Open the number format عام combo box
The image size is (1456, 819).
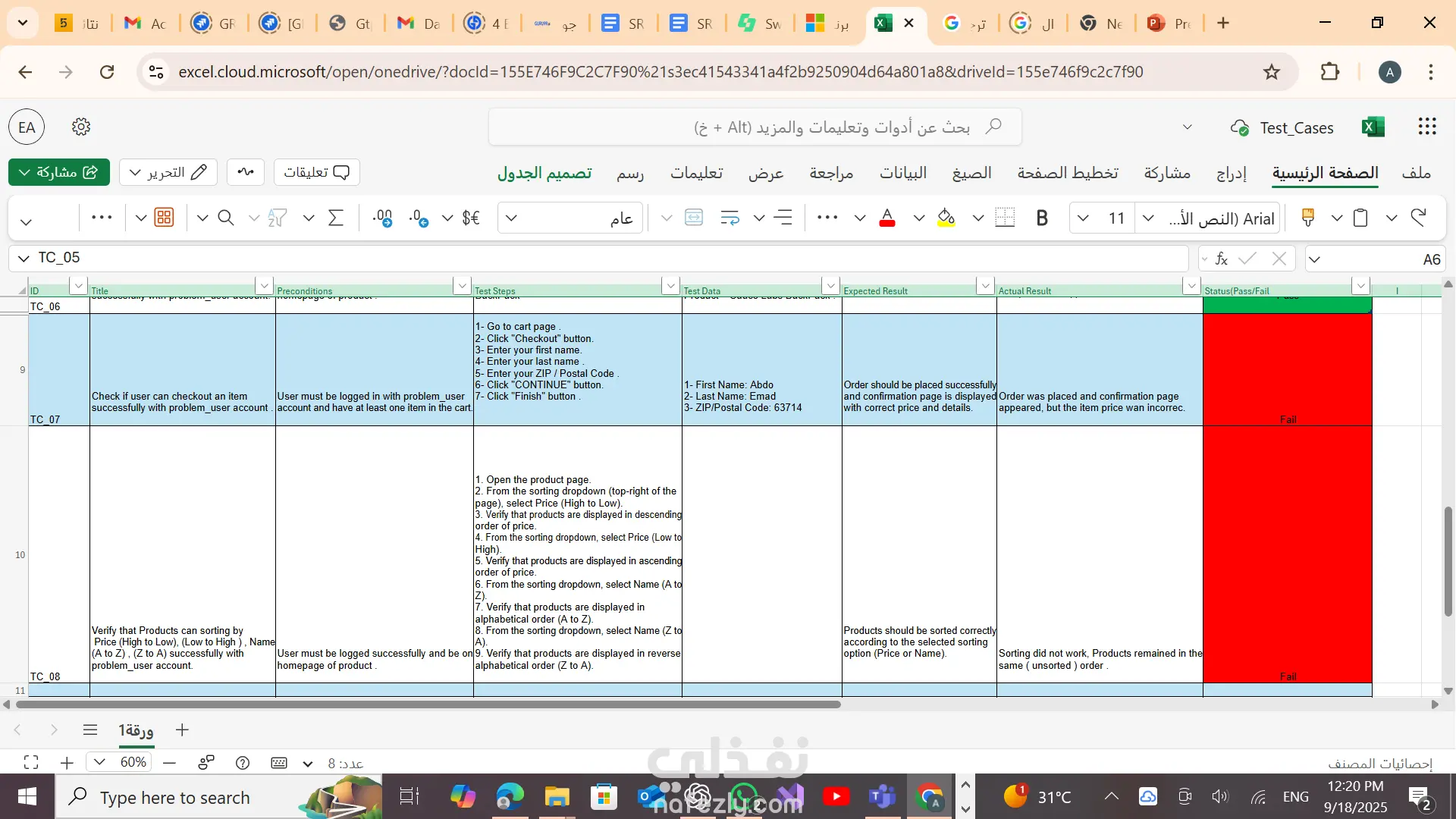click(570, 218)
